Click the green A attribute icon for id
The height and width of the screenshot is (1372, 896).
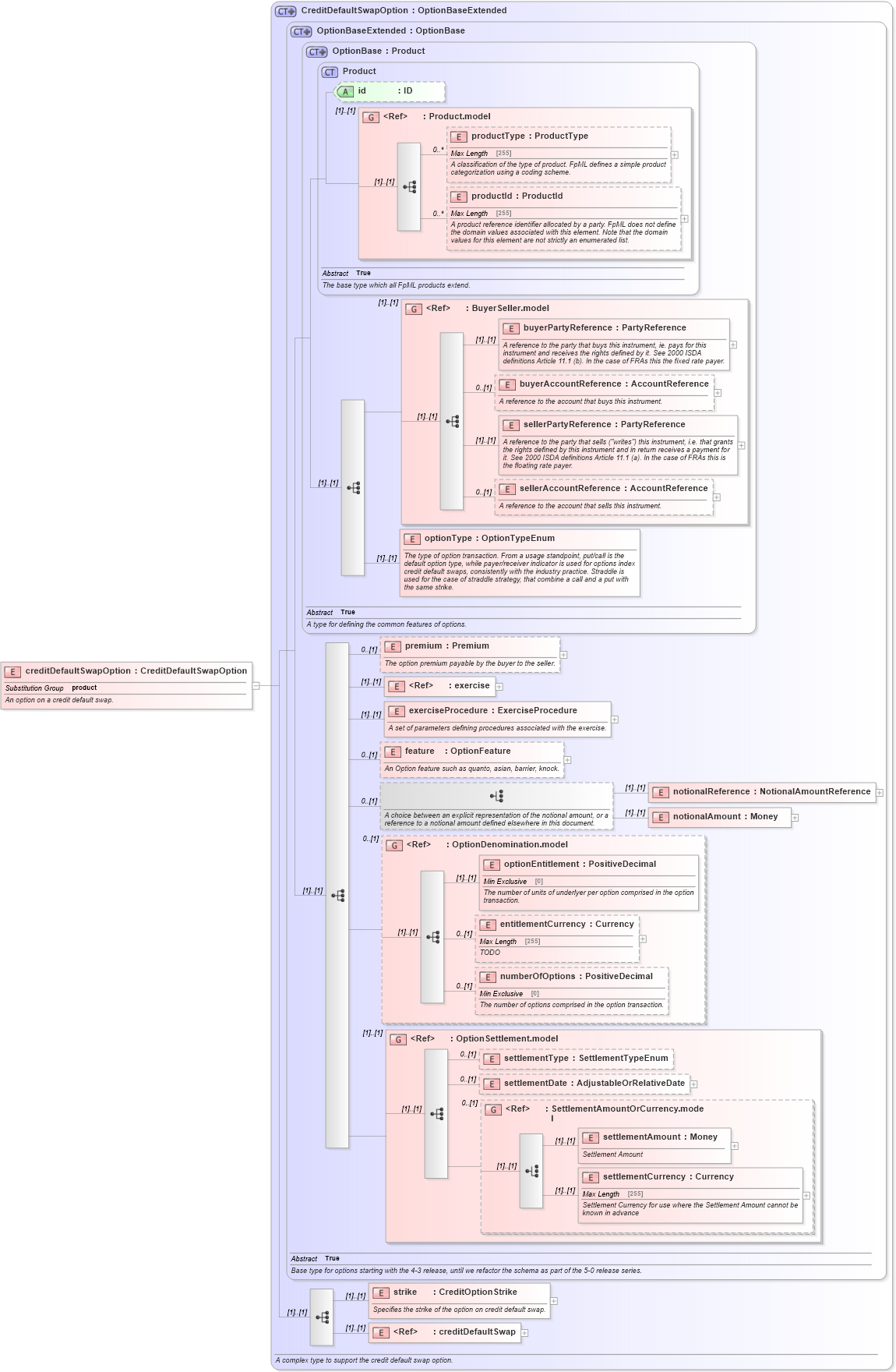[345, 91]
